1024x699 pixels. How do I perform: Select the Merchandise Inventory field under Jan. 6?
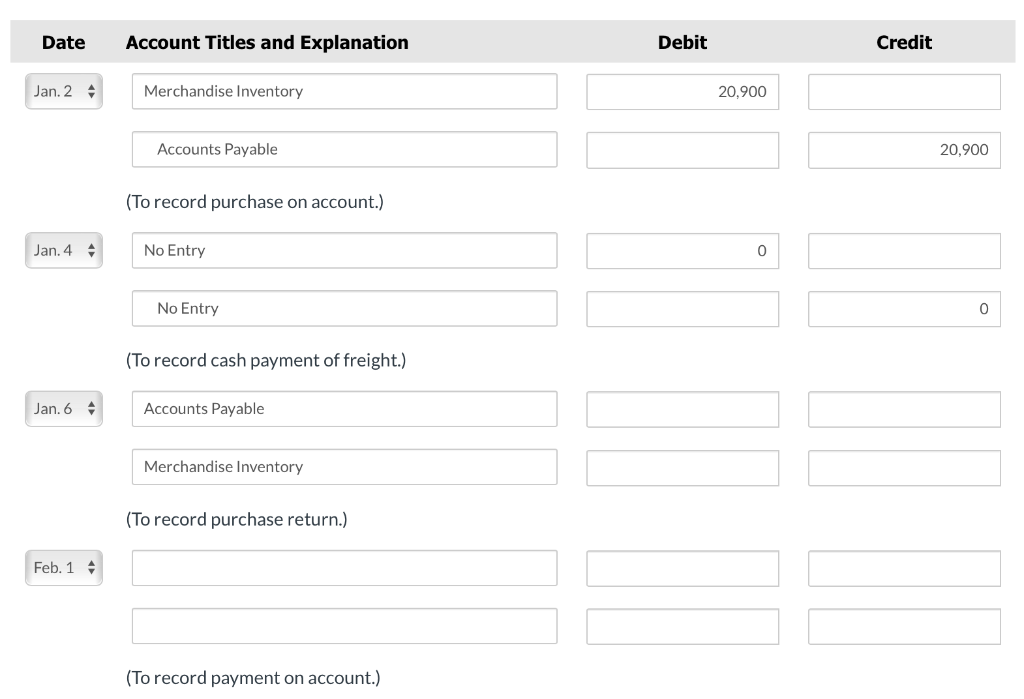[344, 466]
